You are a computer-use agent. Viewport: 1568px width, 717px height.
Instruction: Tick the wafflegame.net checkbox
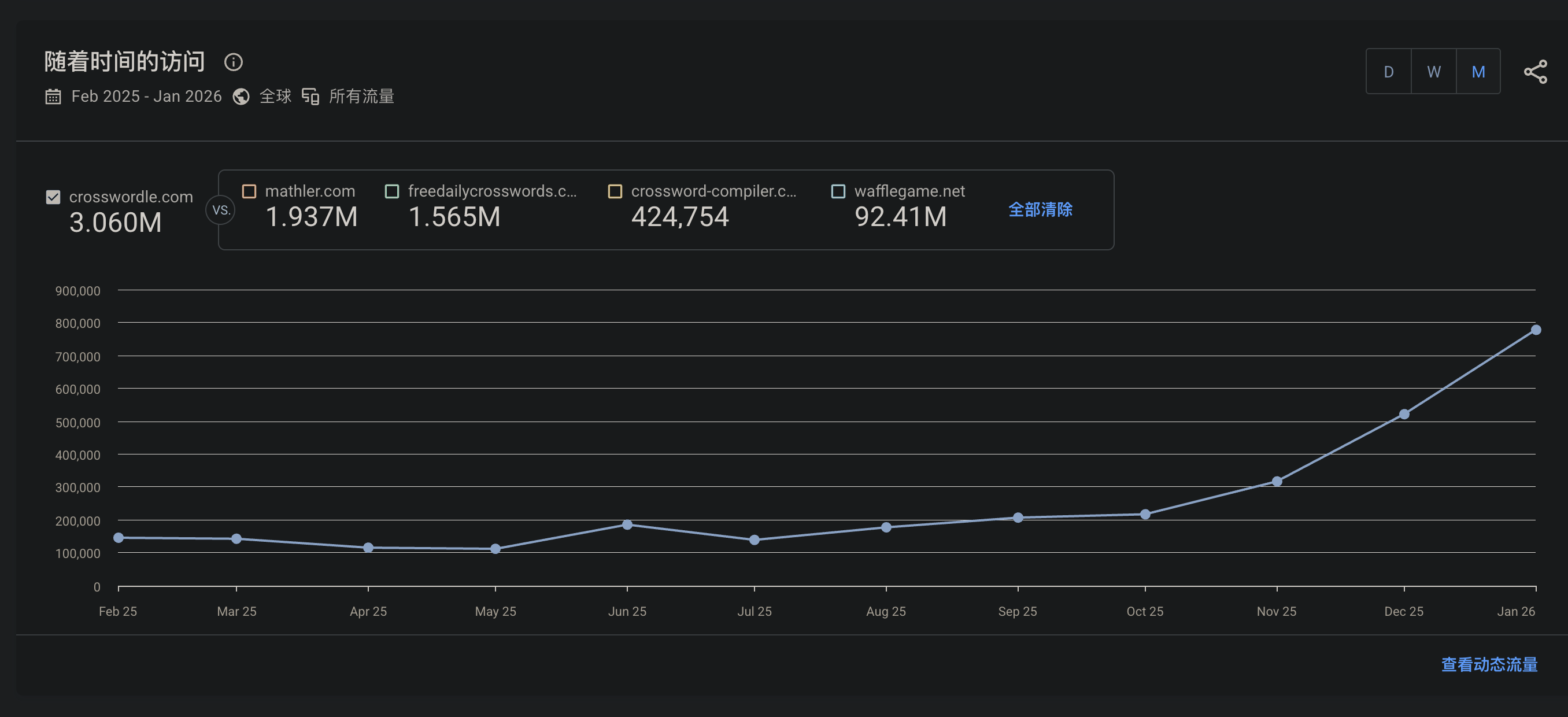(838, 191)
